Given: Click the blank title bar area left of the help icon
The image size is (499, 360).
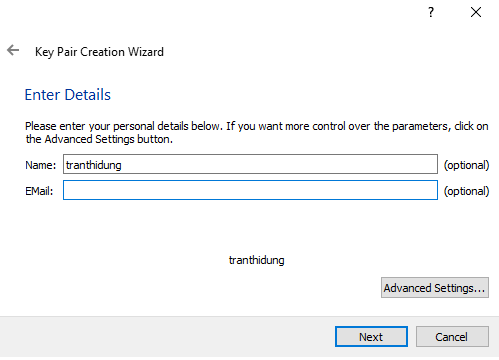Looking at the screenshot, I should pos(213,12).
